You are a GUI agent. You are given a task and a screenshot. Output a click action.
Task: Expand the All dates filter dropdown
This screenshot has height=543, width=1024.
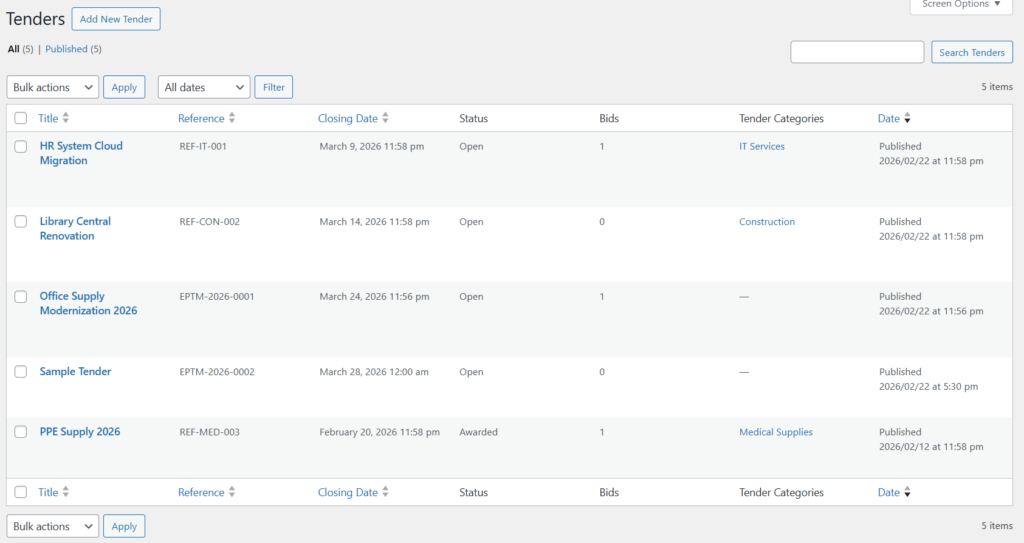tap(204, 87)
